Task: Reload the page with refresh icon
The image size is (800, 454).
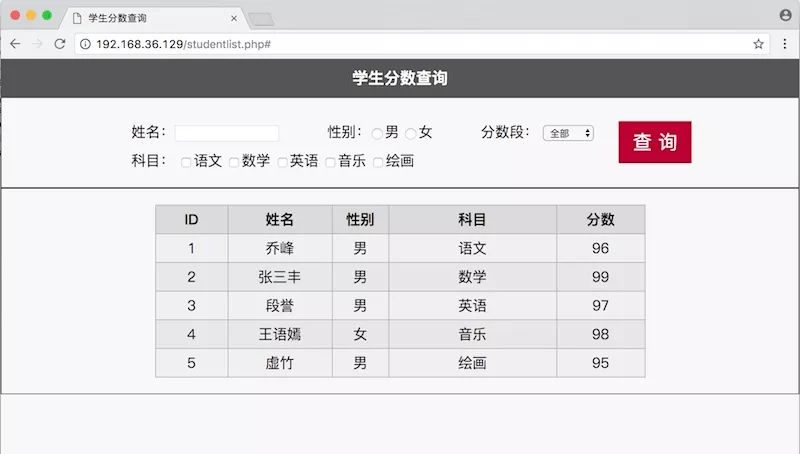Action: pos(60,44)
